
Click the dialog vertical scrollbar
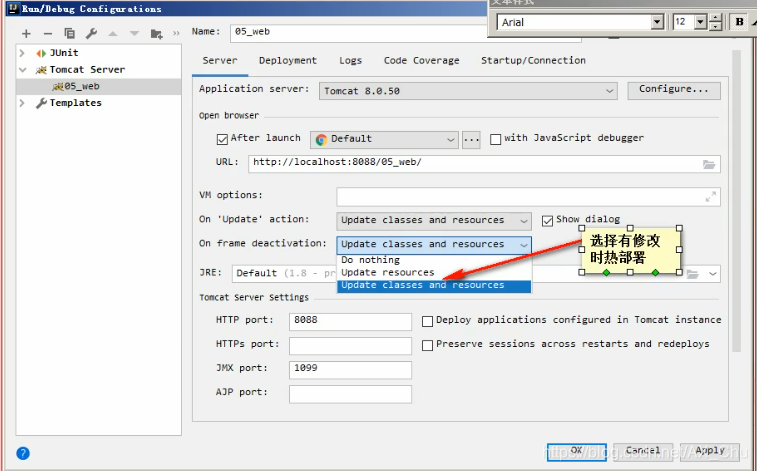[x=736, y=200]
